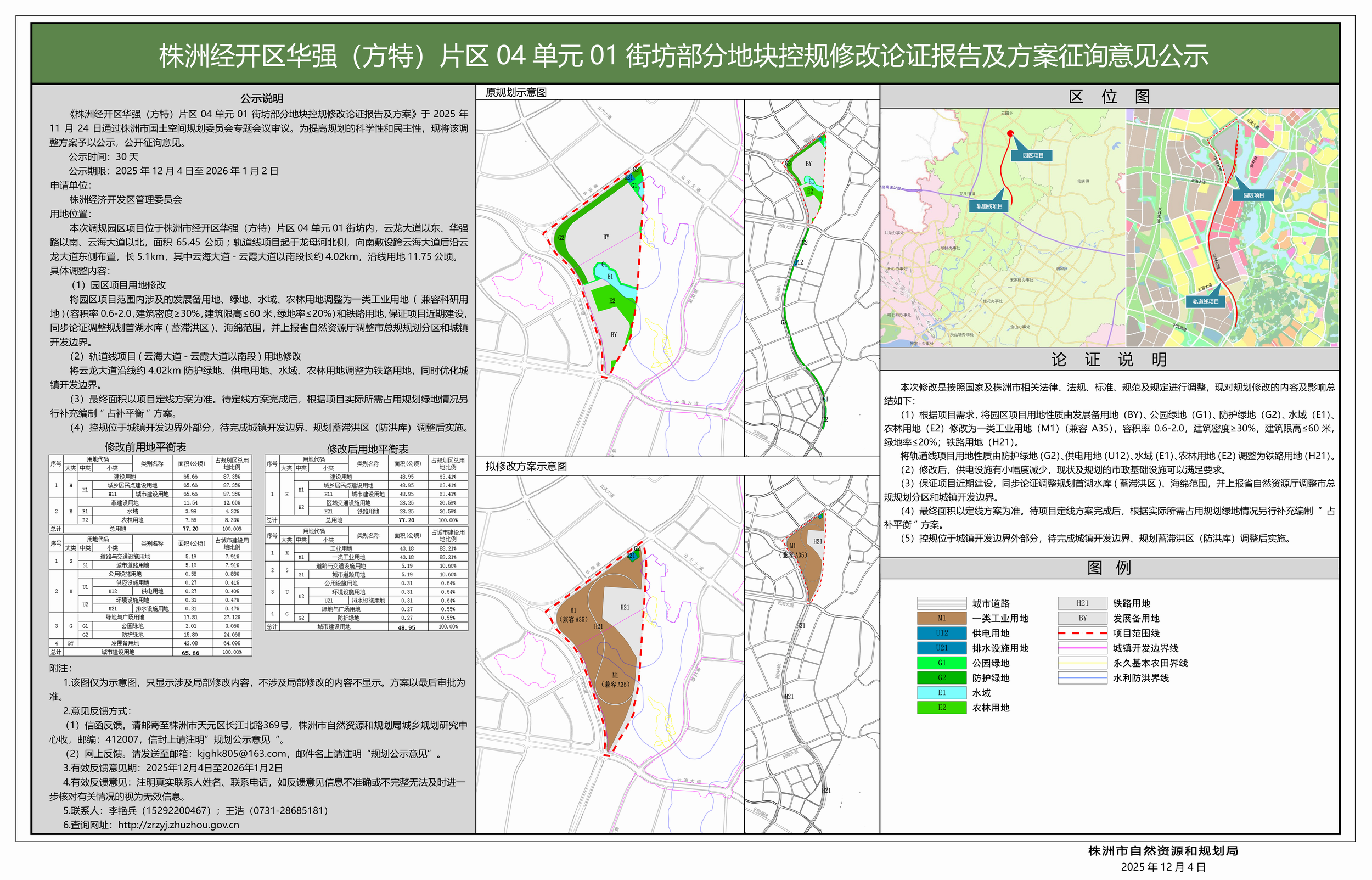1372x880 pixels.
Task: Click the 论证说明 section header
Action: click(x=1109, y=360)
